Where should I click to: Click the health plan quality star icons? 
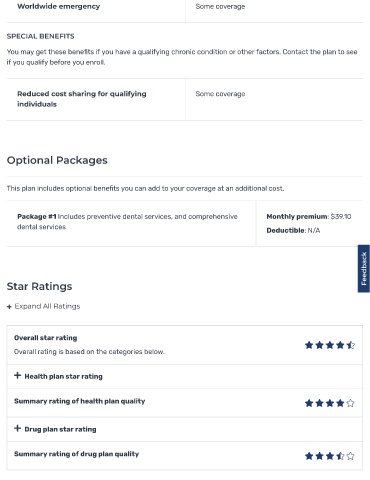click(x=330, y=403)
